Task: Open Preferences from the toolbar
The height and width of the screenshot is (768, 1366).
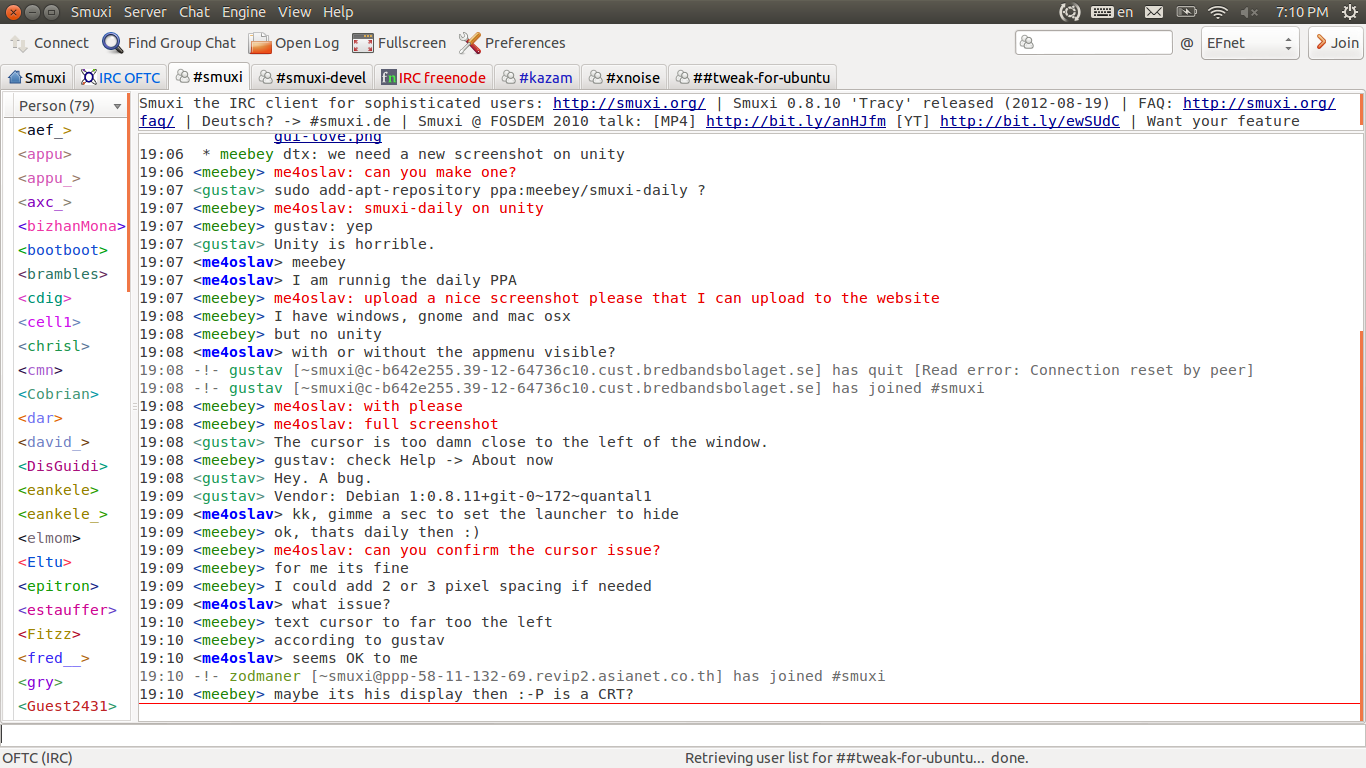Action: pos(470,43)
